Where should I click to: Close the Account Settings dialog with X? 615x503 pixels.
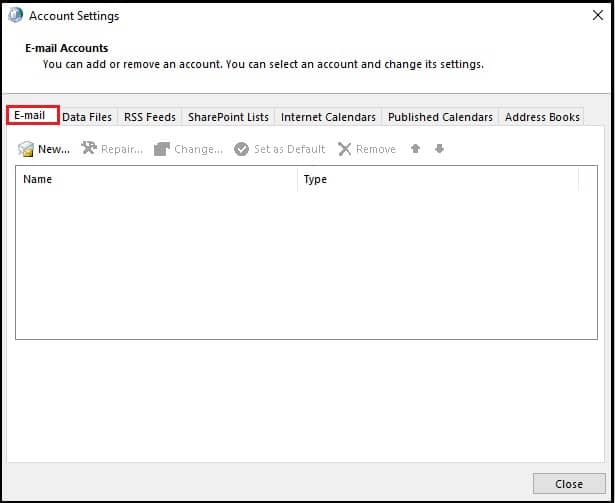tap(598, 15)
